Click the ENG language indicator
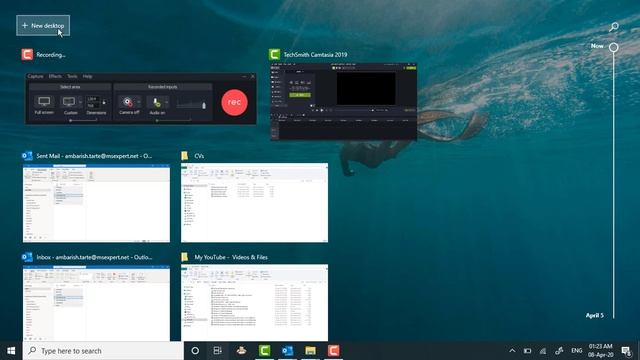Image resolution: width=640 pixels, height=360 pixels. coord(576,351)
